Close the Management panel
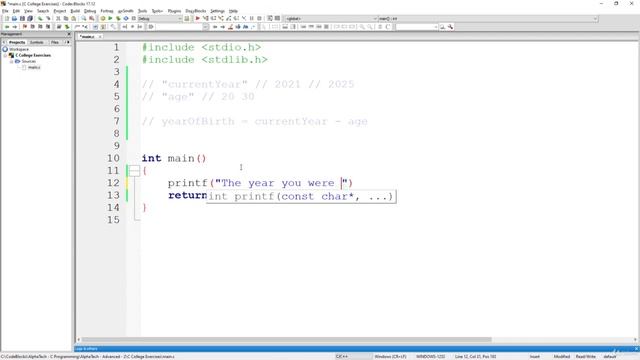 coord(69,34)
